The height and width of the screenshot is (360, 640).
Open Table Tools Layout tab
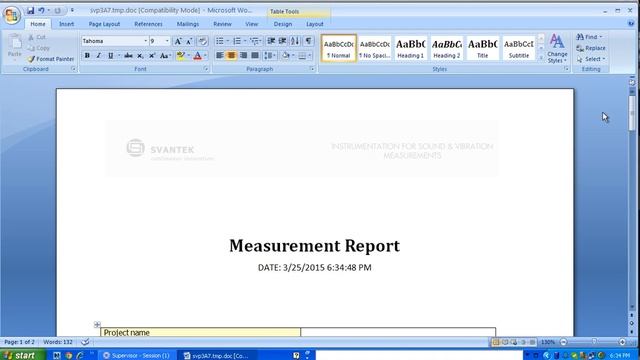point(315,24)
